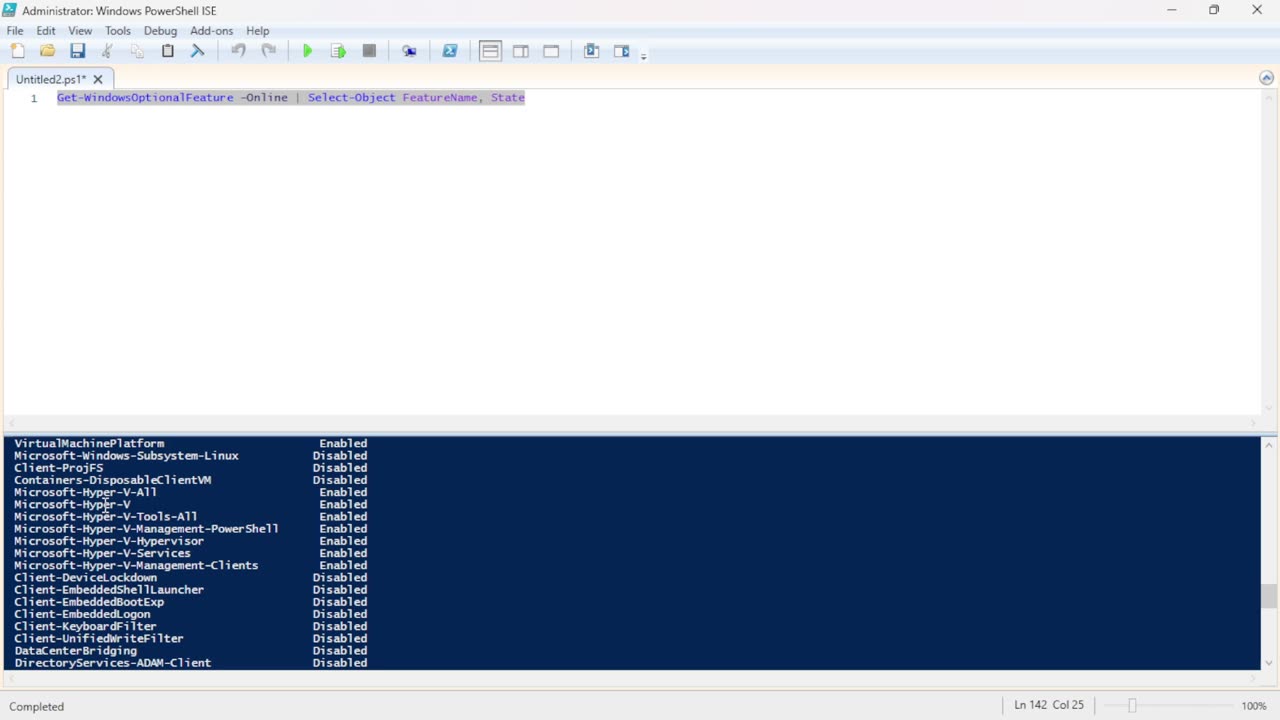Open New Remote PowerShell Tab icon
1280x720 pixels.
pos(409,51)
